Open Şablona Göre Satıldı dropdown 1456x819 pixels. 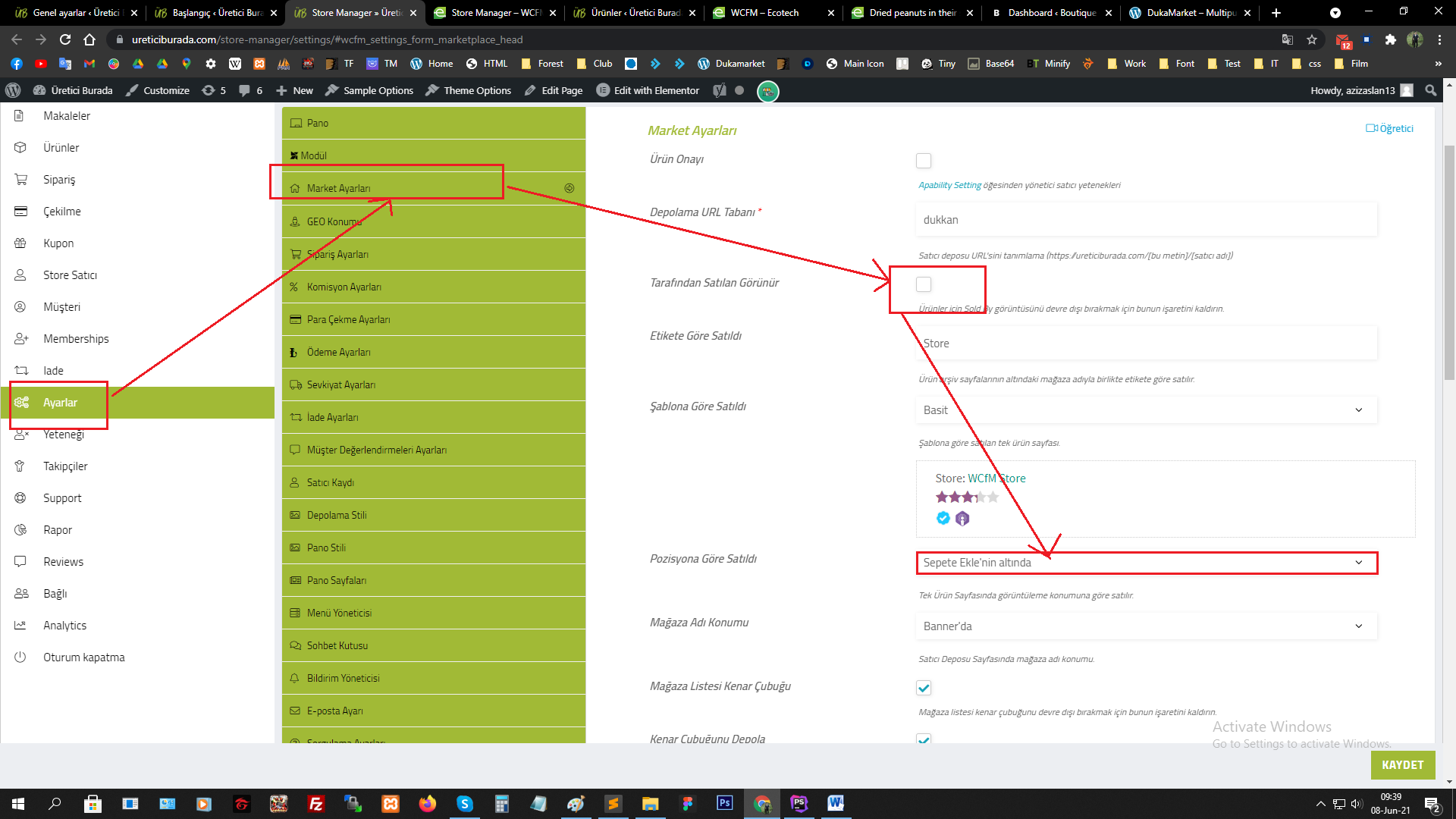(x=1146, y=410)
